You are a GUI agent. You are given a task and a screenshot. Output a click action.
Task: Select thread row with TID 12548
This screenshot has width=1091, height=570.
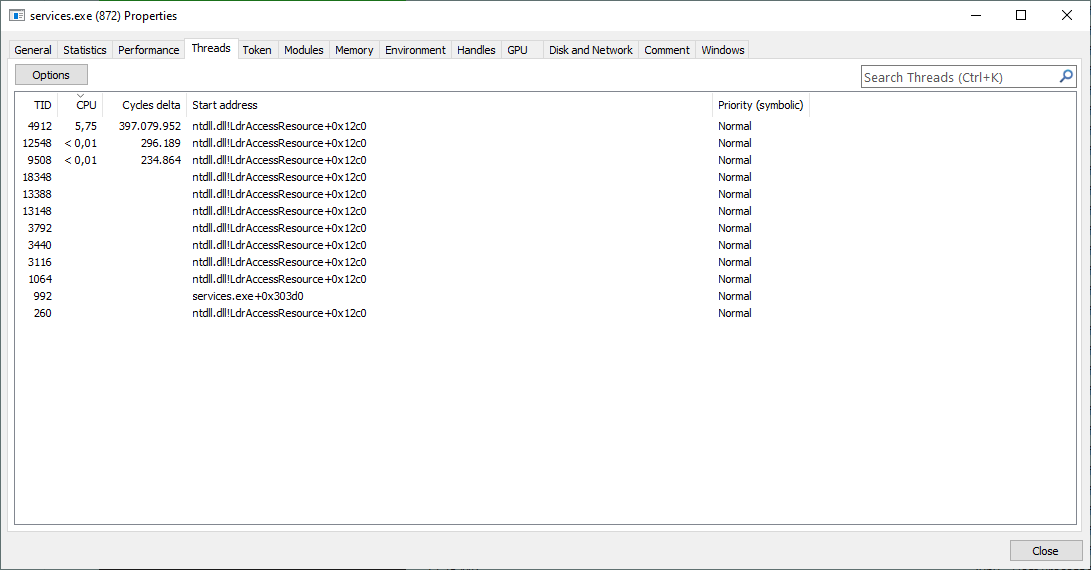click(x=545, y=143)
